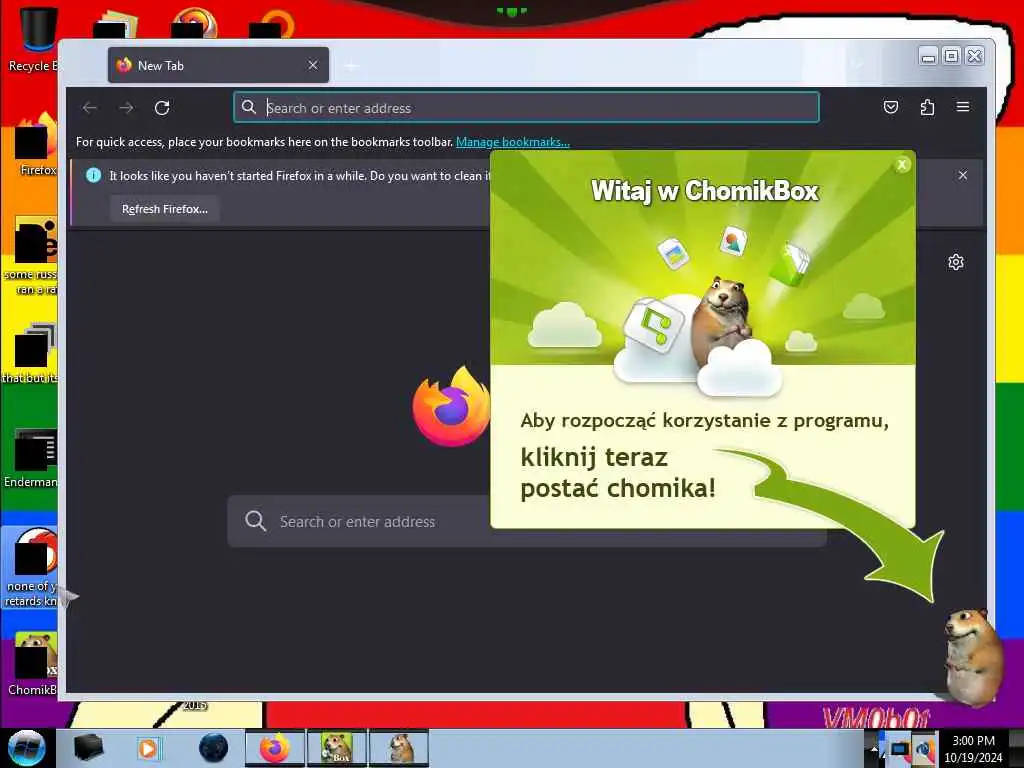The height and width of the screenshot is (768, 1024).
Task: Select the Enderman desktop icon
Action: [31, 457]
